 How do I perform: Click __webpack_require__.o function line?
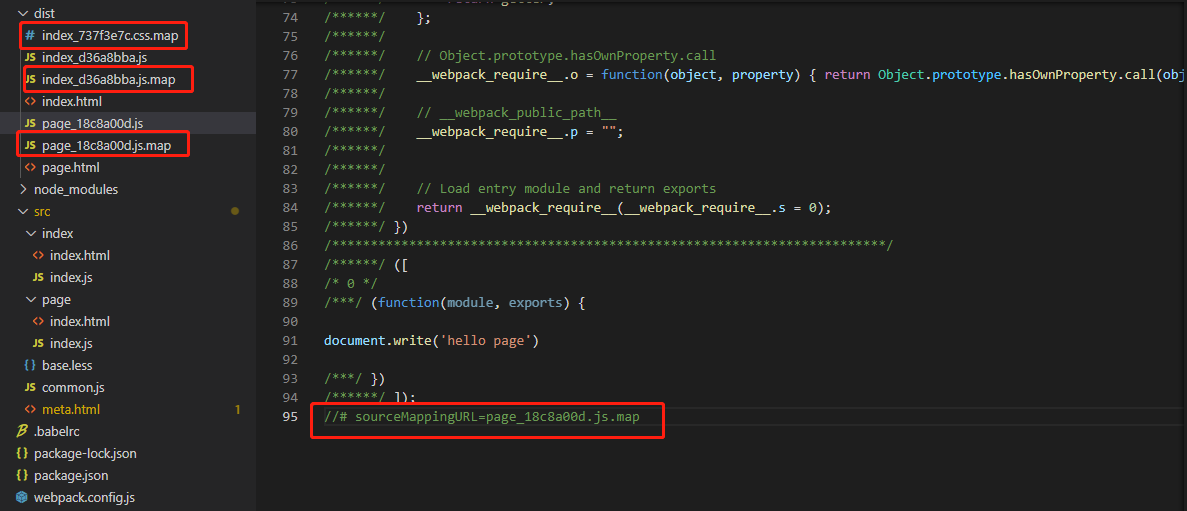click(x=801, y=76)
